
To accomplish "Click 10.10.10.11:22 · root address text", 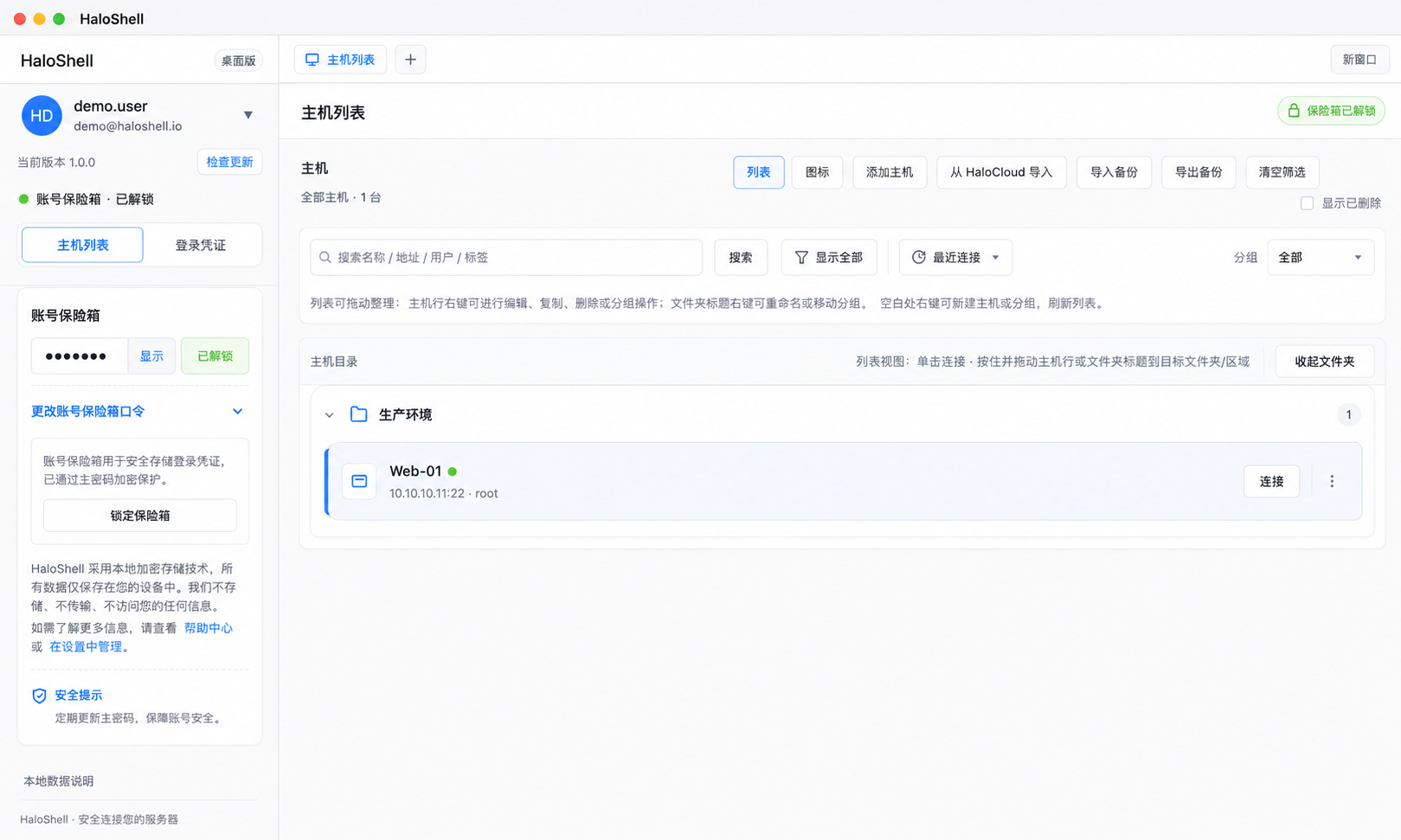I will (x=443, y=493).
